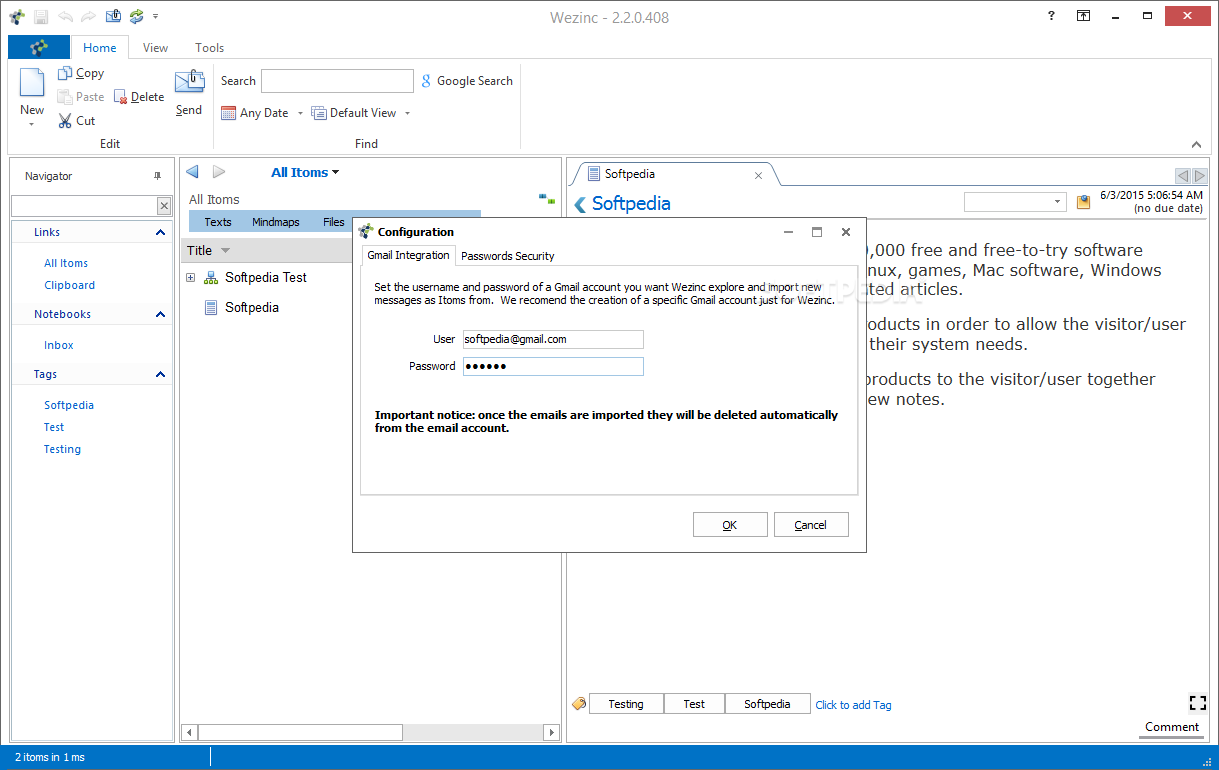Click the mindmap view icon near All Items
This screenshot has height=770, width=1219.
click(x=547, y=199)
